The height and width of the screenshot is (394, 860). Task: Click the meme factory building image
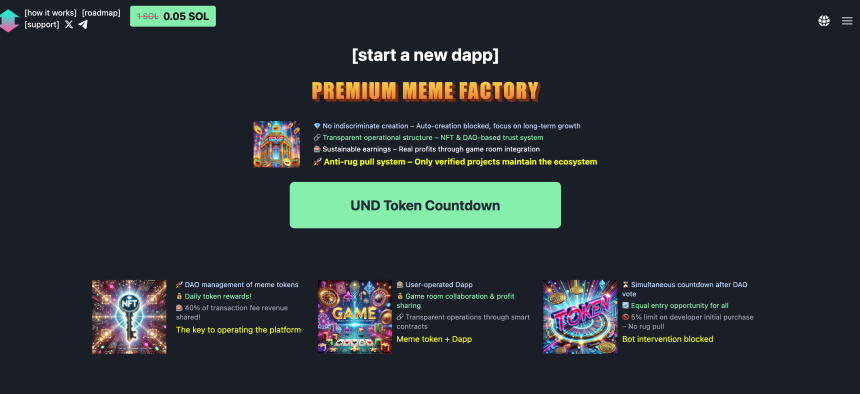[x=276, y=144]
